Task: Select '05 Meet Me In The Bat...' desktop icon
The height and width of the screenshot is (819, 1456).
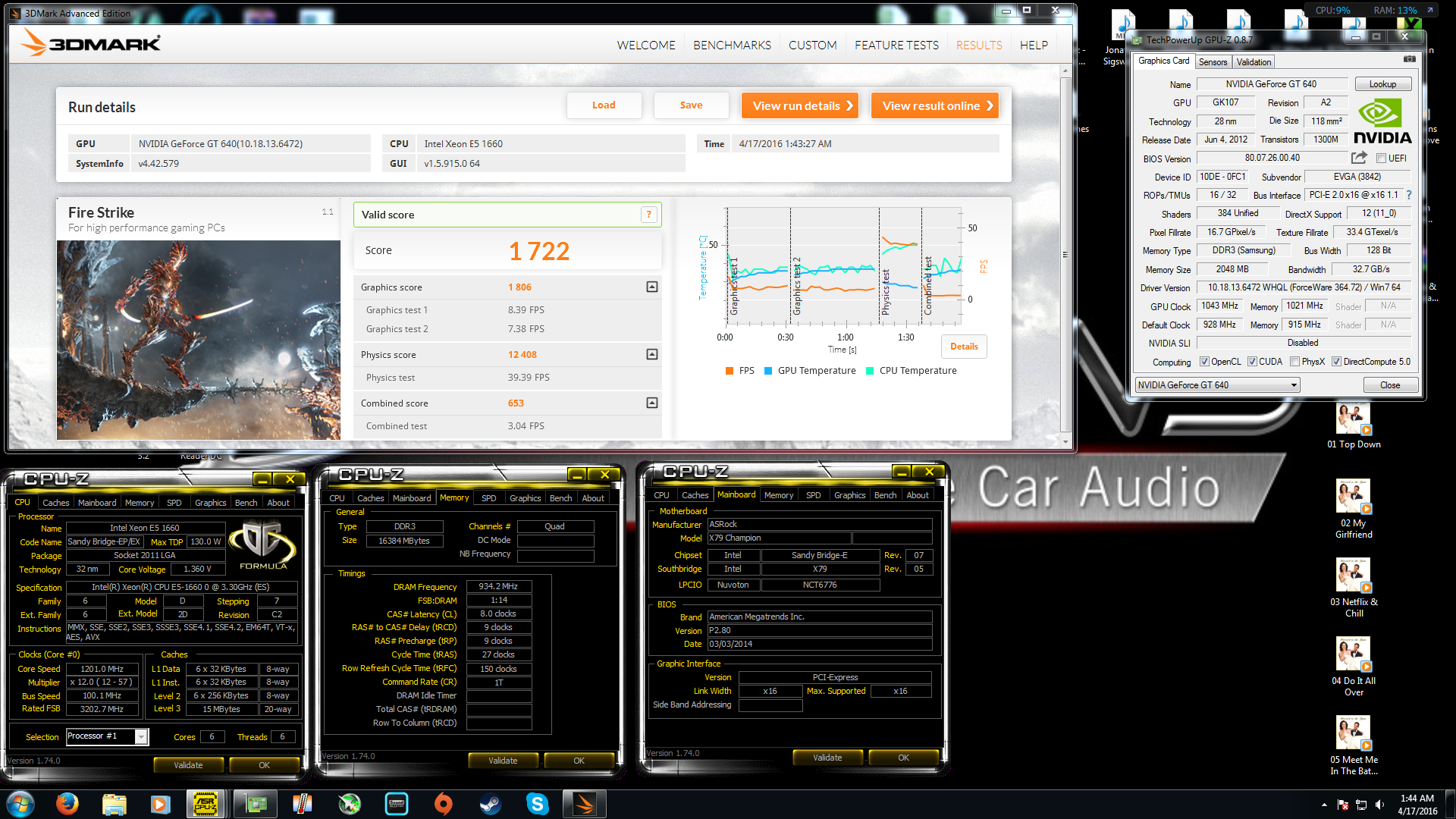Action: (x=1354, y=745)
